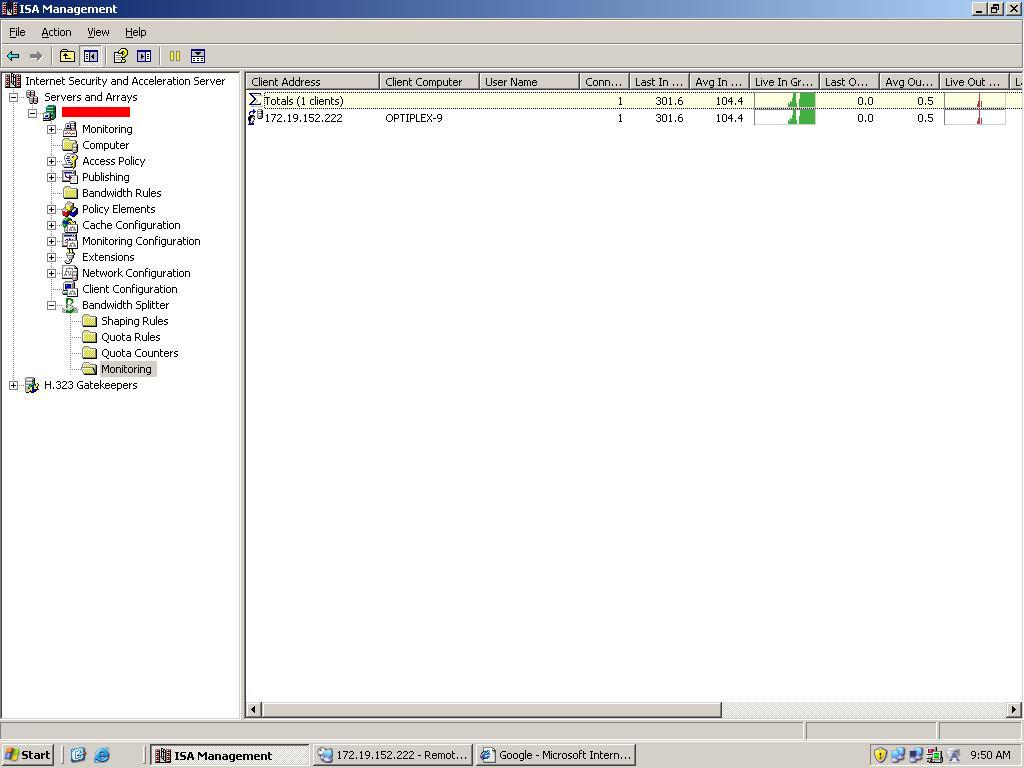This screenshot has width=1024, height=768.
Task: Expand the Network Configuration node
Action: pyautogui.click(x=51, y=273)
